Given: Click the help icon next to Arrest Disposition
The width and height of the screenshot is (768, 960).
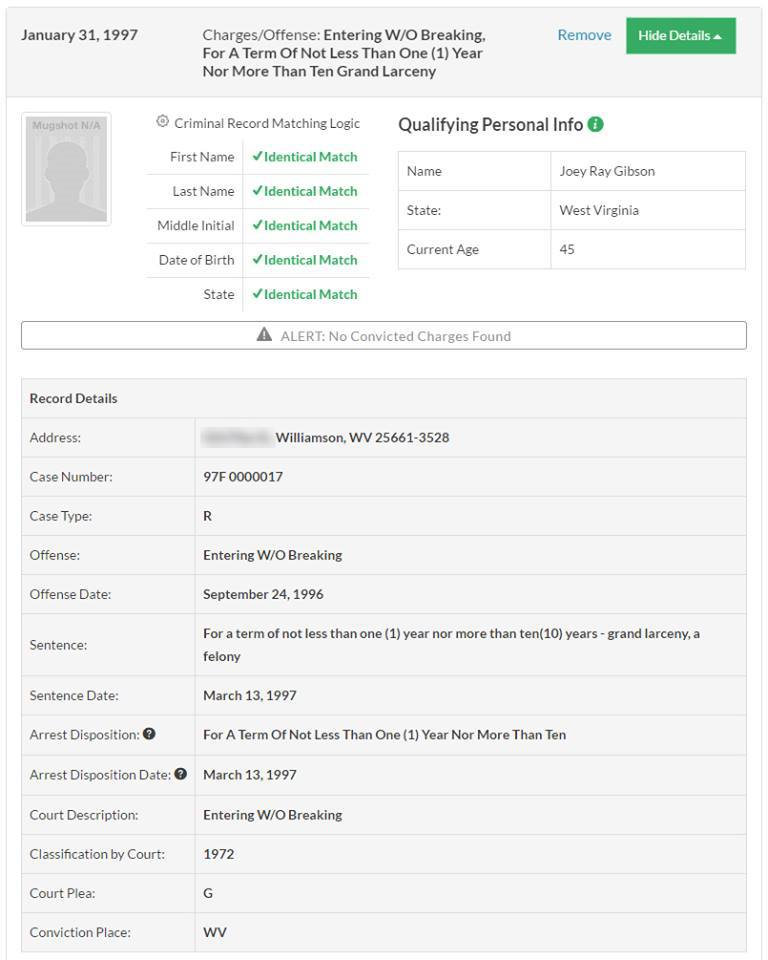Looking at the screenshot, I should [149, 734].
